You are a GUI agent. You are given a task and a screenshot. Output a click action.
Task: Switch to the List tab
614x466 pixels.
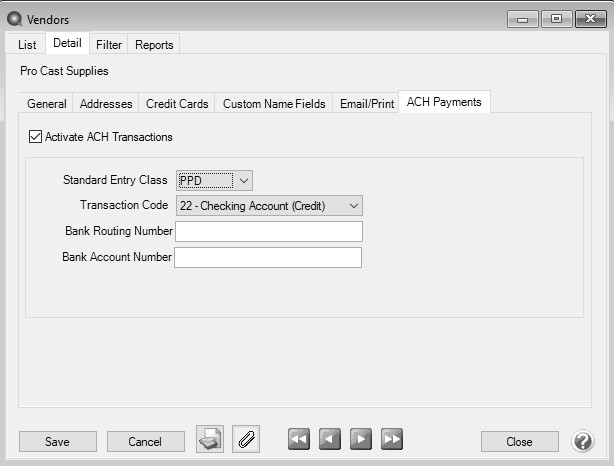27,44
